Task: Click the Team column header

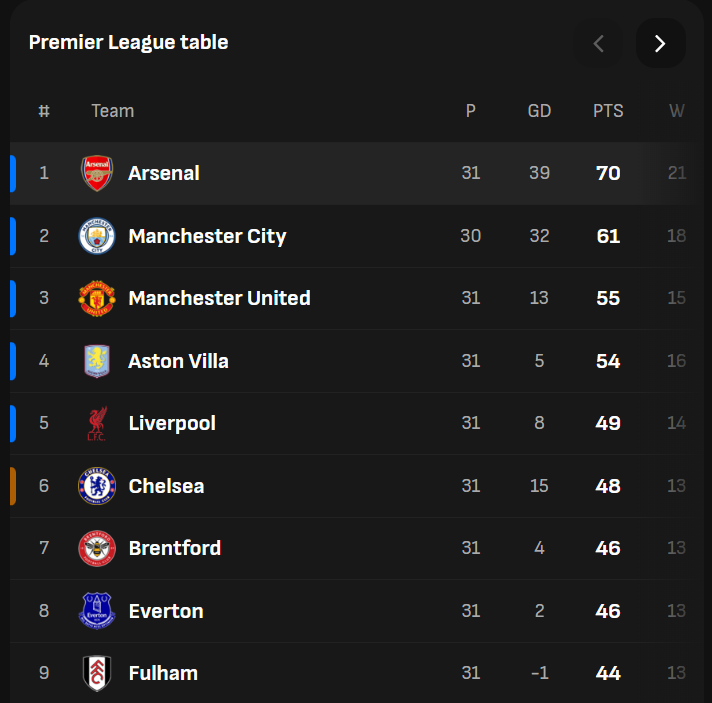Action: click(112, 111)
